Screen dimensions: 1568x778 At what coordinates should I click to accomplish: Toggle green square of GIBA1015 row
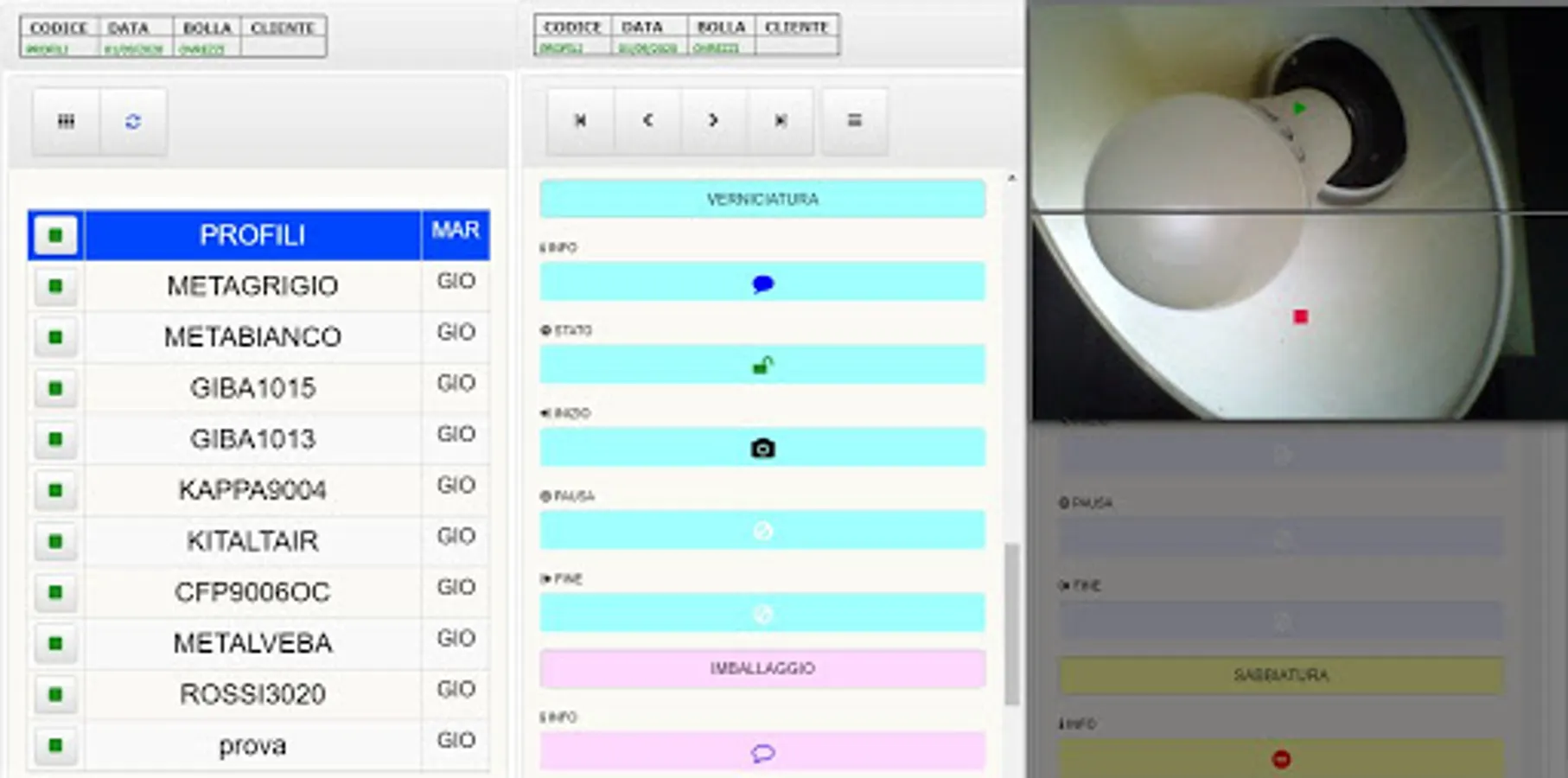tap(55, 388)
